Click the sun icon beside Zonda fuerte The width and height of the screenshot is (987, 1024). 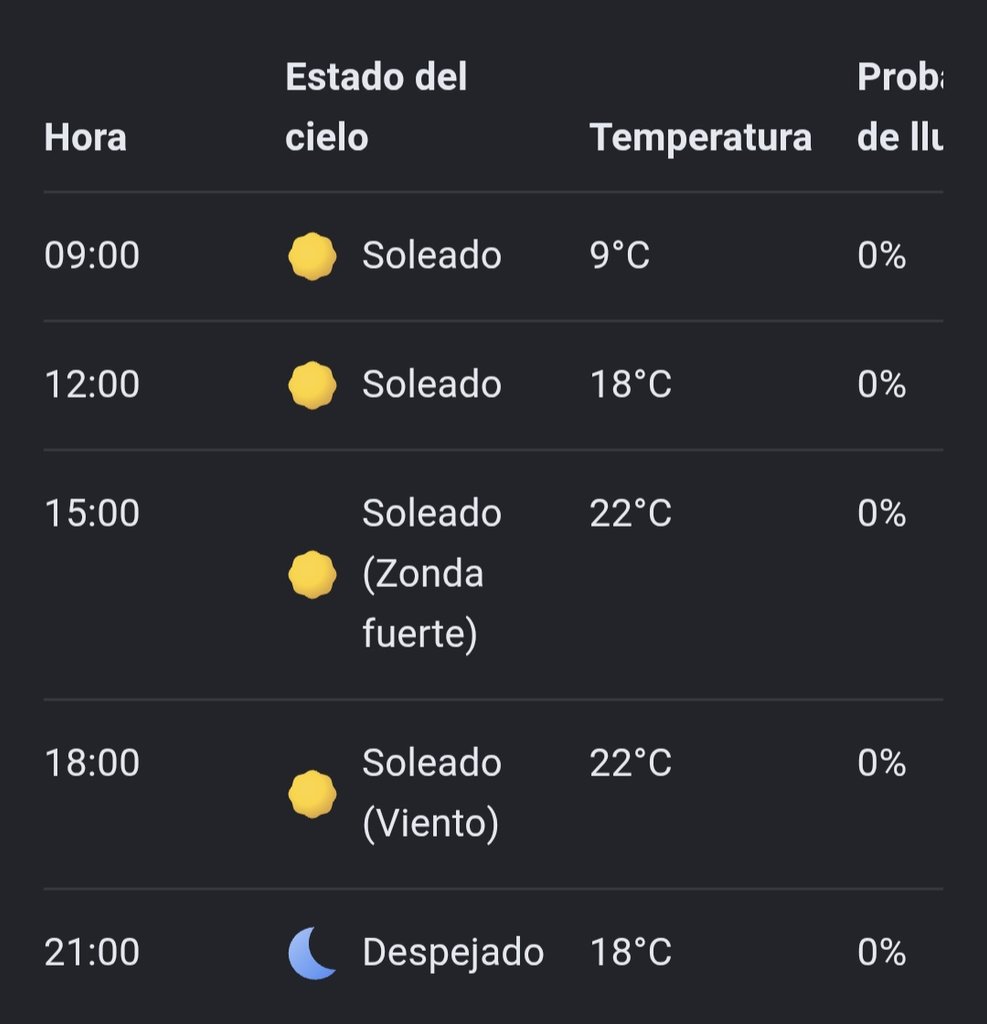(312, 575)
